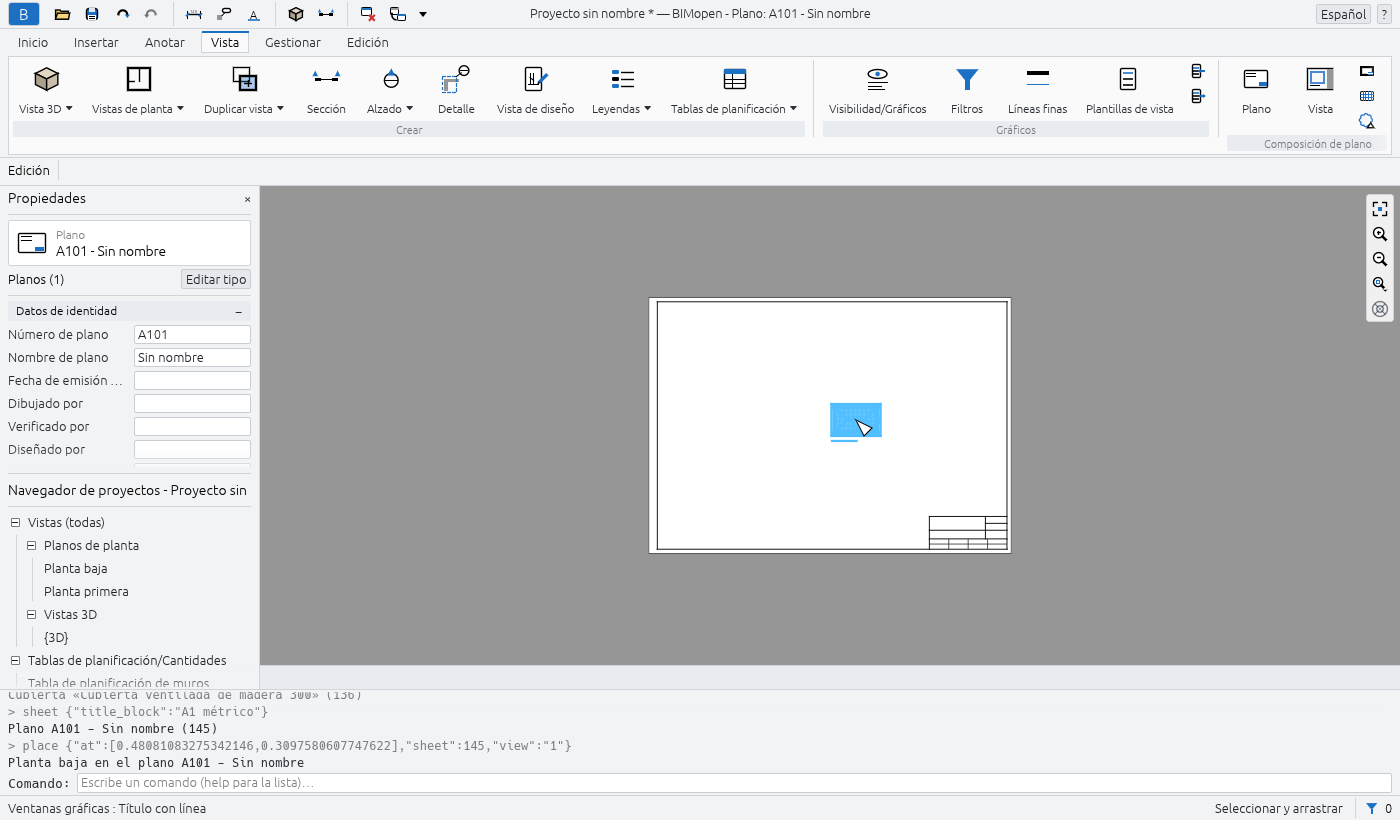This screenshot has width=1400, height=820.
Task: Click the save disk icon
Action: click(92, 14)
